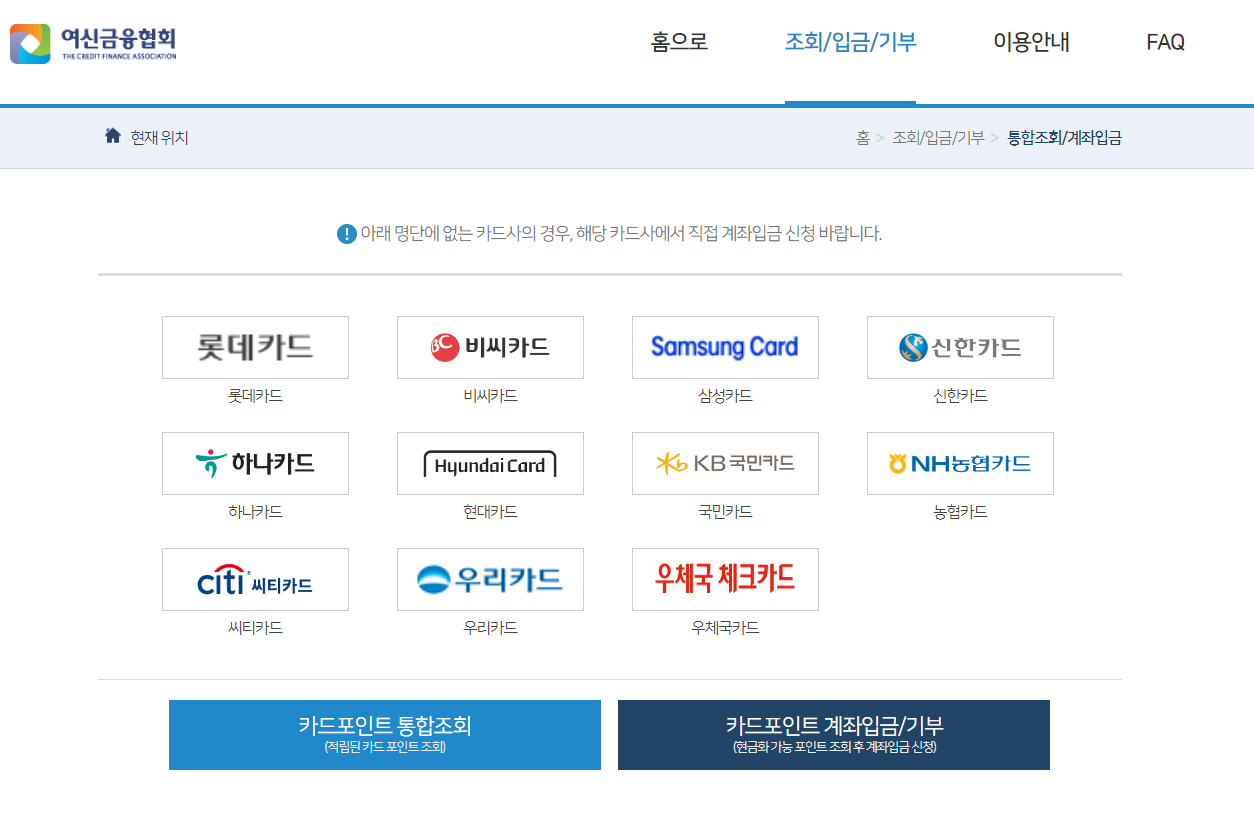This screenshot has width=1254, height=837.
Task: Pick the 우체국 체크카드 logo
Action: (x=725, y=579)
